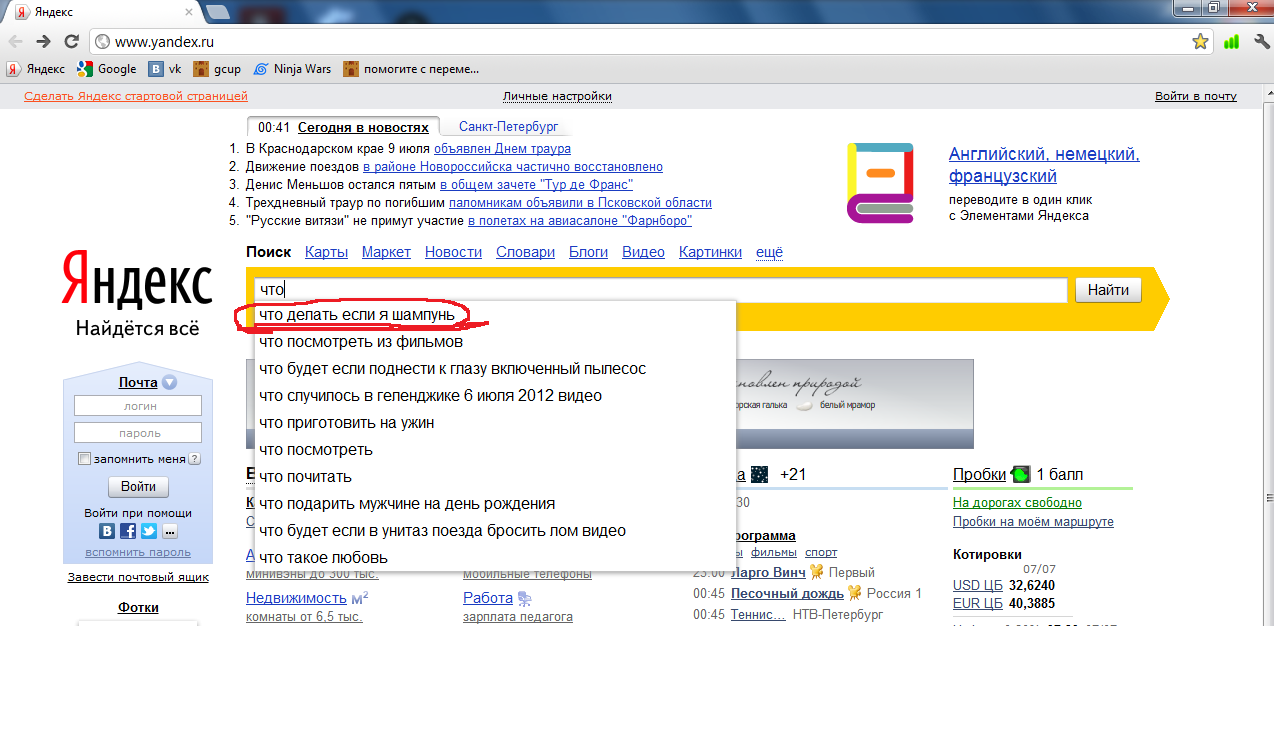Click the USD ЦБ exchange rate link
This screenshot has width=1274, height=732.
click(978, 585)
